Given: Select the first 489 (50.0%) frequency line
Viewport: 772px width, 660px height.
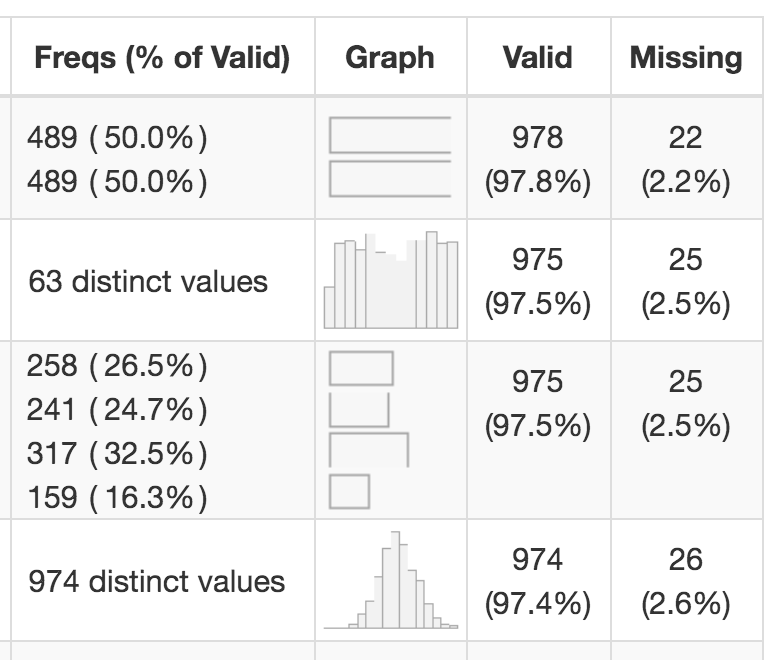Looking at the screenshot, I should point(118,137).
